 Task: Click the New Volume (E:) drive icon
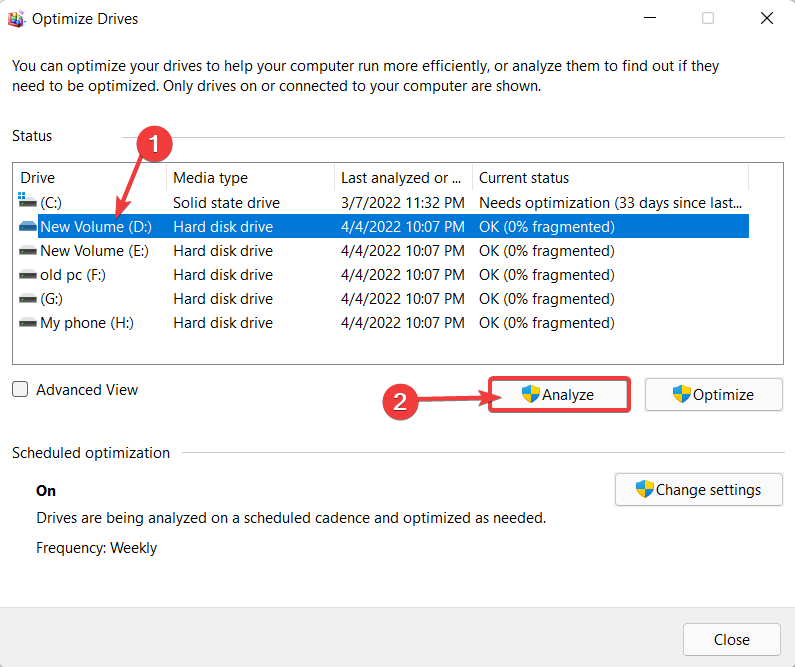(x=27, y=251)
